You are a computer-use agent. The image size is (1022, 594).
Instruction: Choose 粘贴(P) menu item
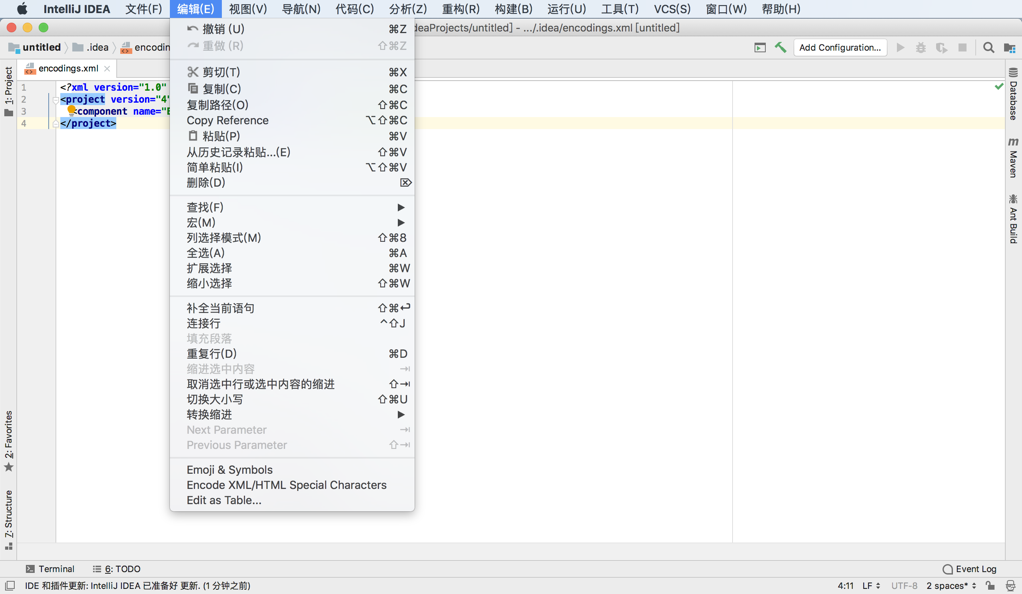[292, 136]
